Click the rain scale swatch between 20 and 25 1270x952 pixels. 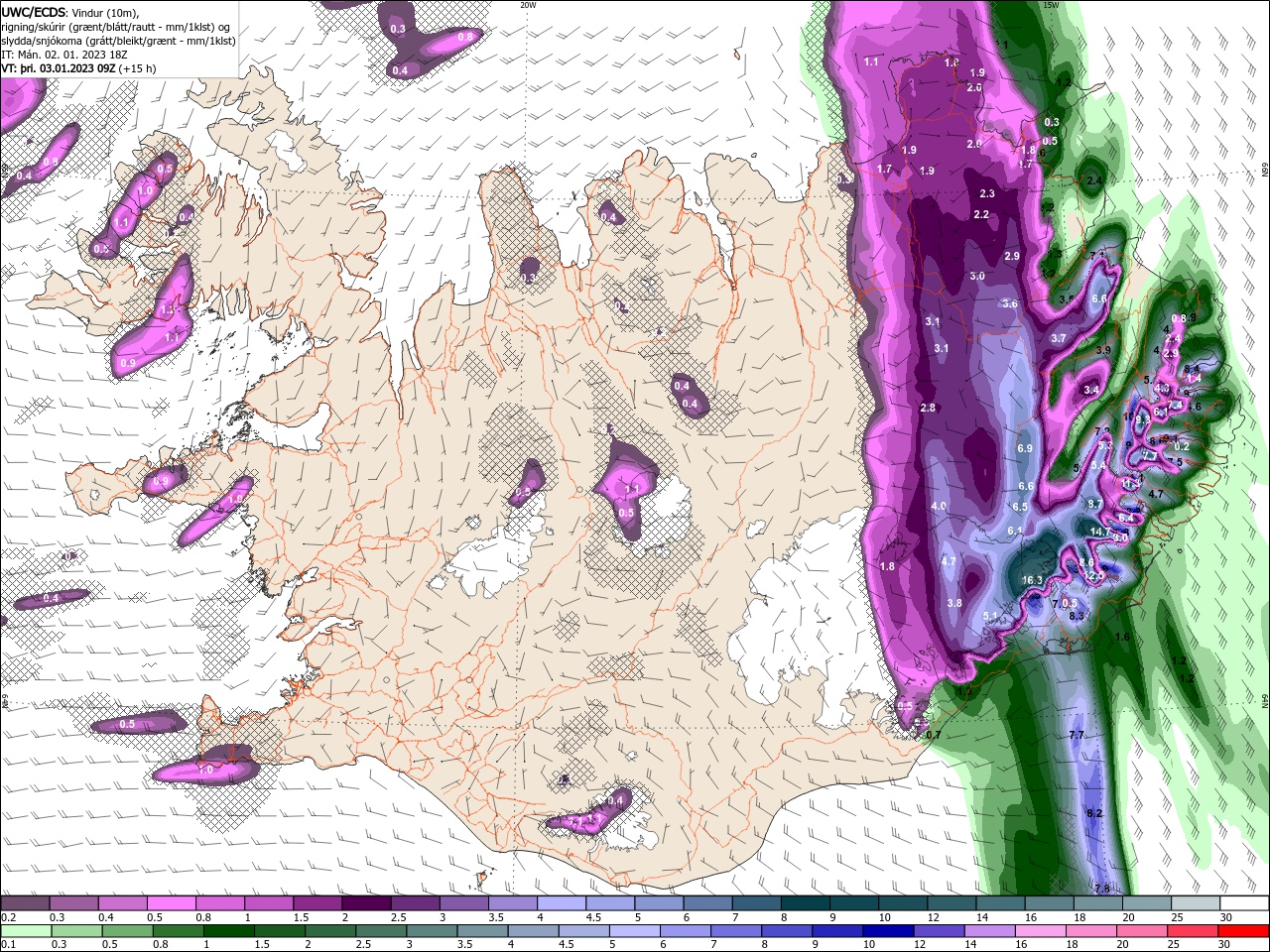coord(1142,931)
